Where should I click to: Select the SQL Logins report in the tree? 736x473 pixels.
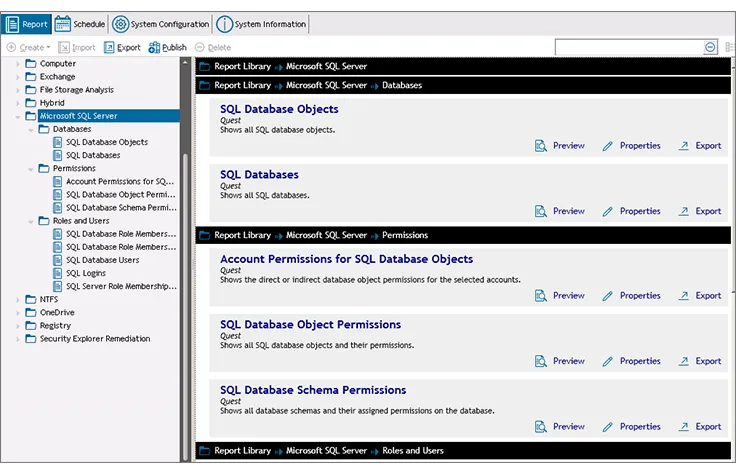86,273
